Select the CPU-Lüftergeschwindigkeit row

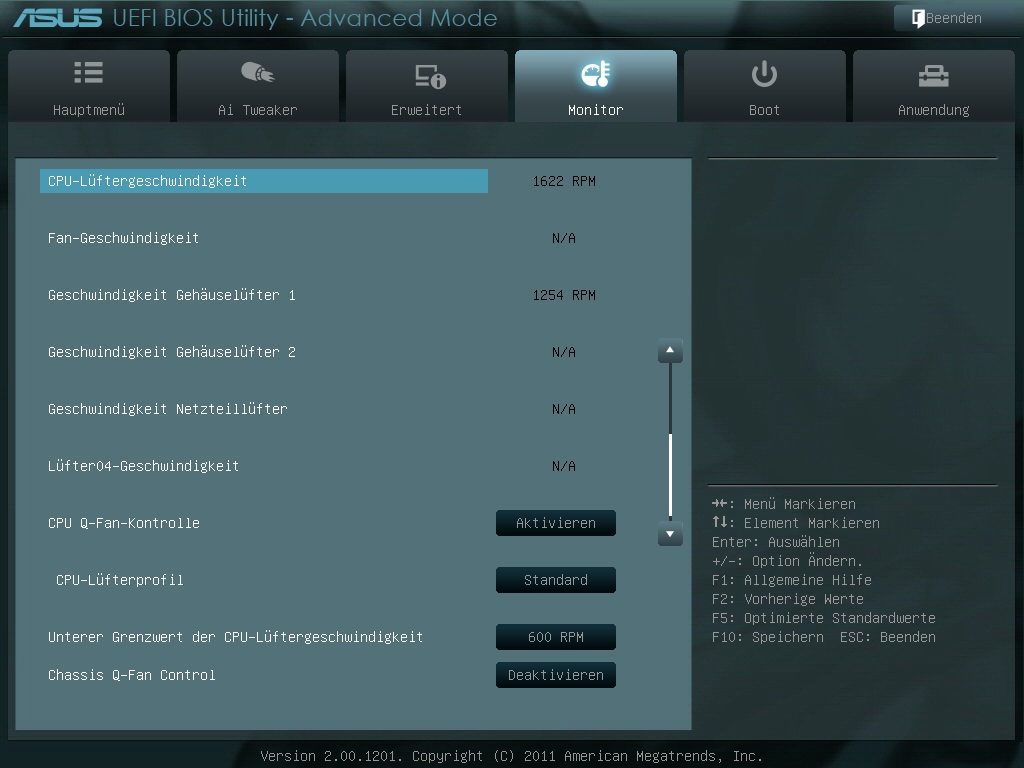[x=264, y=181]
